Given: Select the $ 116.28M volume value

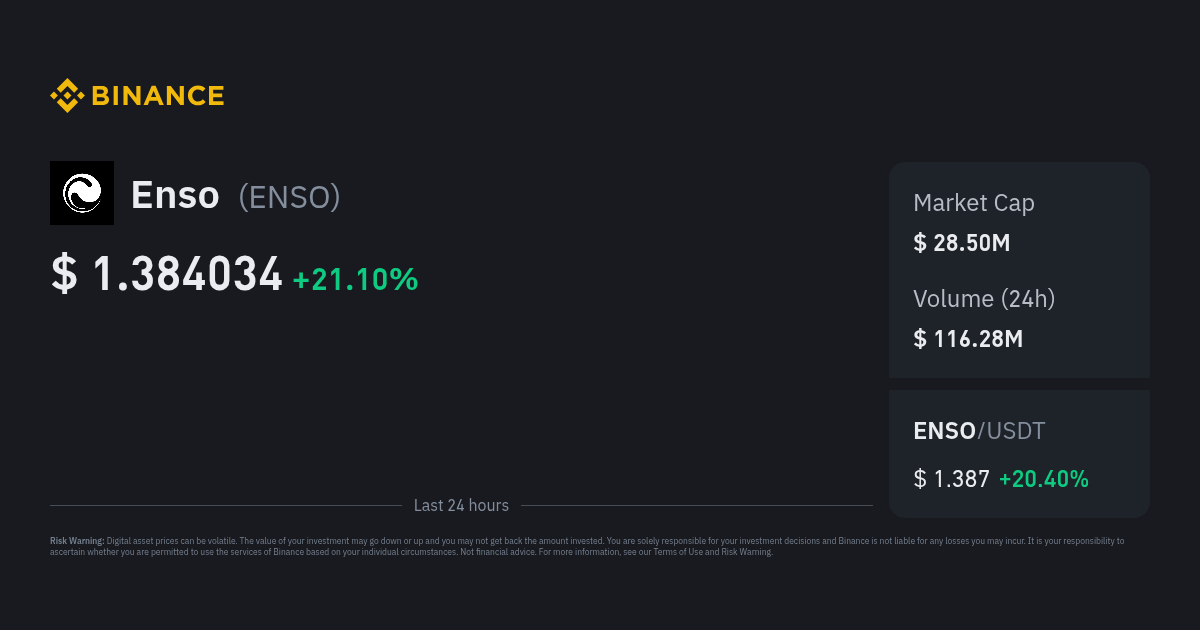Looking at the screenshot, I should [x=967, y=339].
